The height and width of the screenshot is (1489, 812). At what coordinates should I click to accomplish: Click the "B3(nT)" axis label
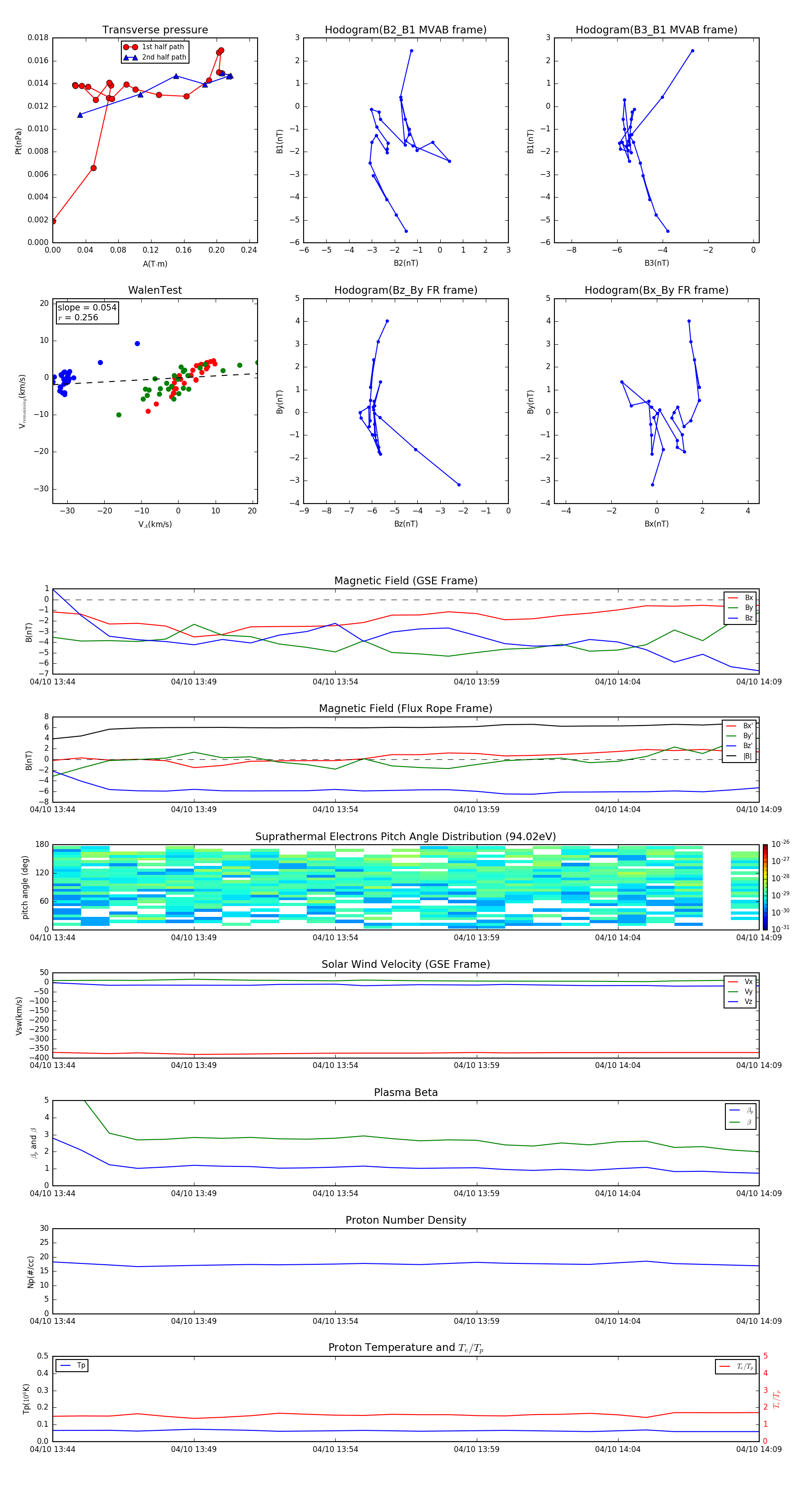[x=656, y=263]
